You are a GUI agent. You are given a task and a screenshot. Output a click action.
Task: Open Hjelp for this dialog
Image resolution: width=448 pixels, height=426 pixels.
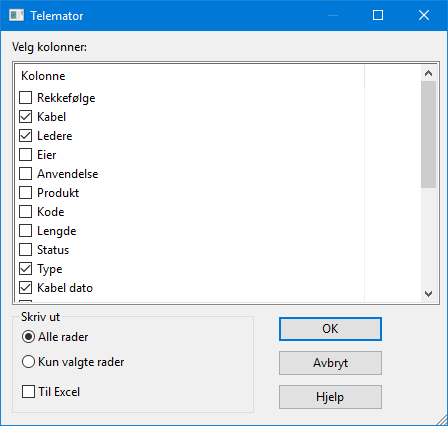[x=330, y=397]
